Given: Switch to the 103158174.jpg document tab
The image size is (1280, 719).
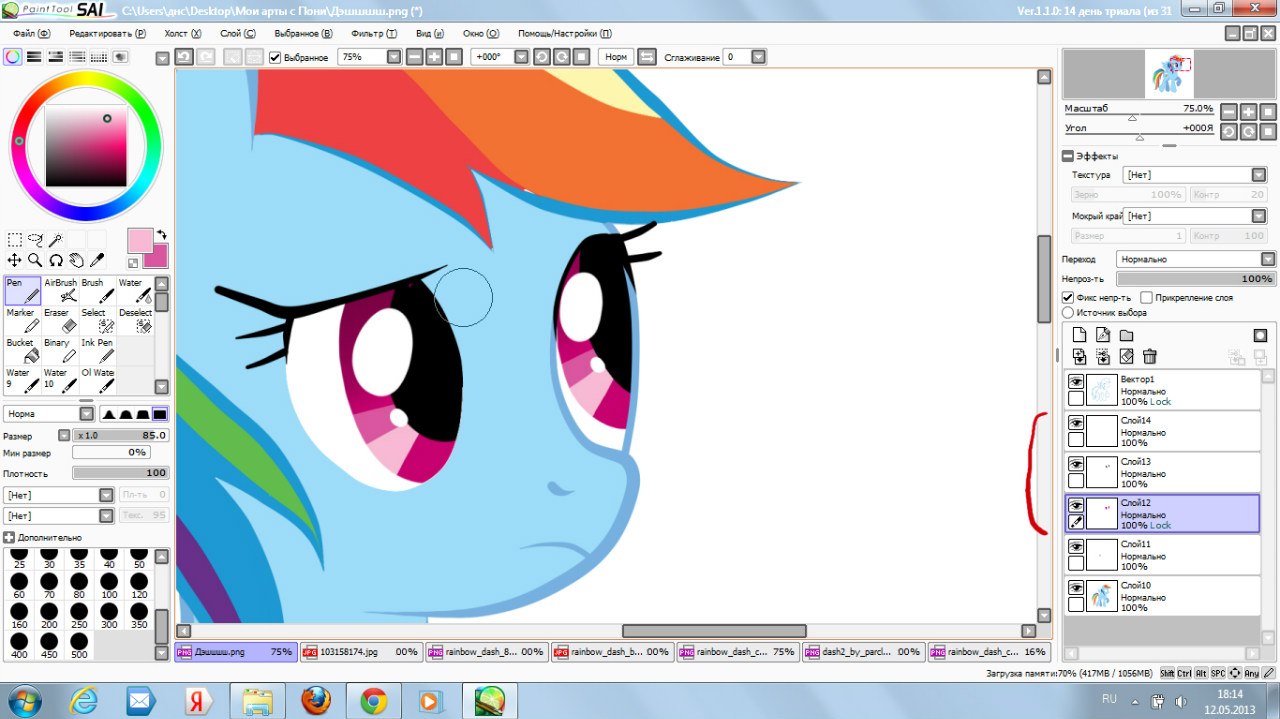Looking at the screenshot, I should 360,651.
